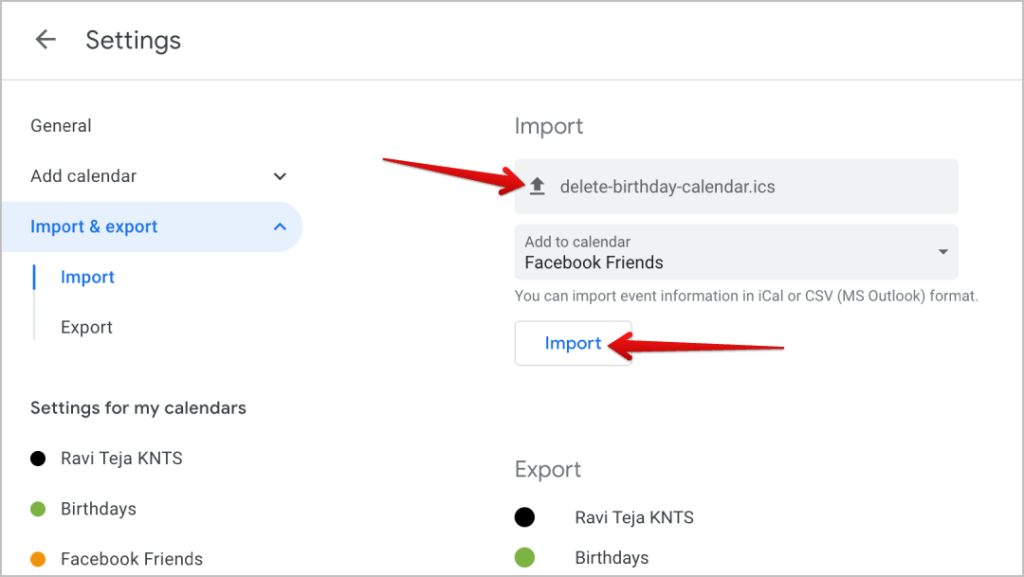The image size is (1024, 577).
Task: Click the Settings page title
Action: [133, 40]
